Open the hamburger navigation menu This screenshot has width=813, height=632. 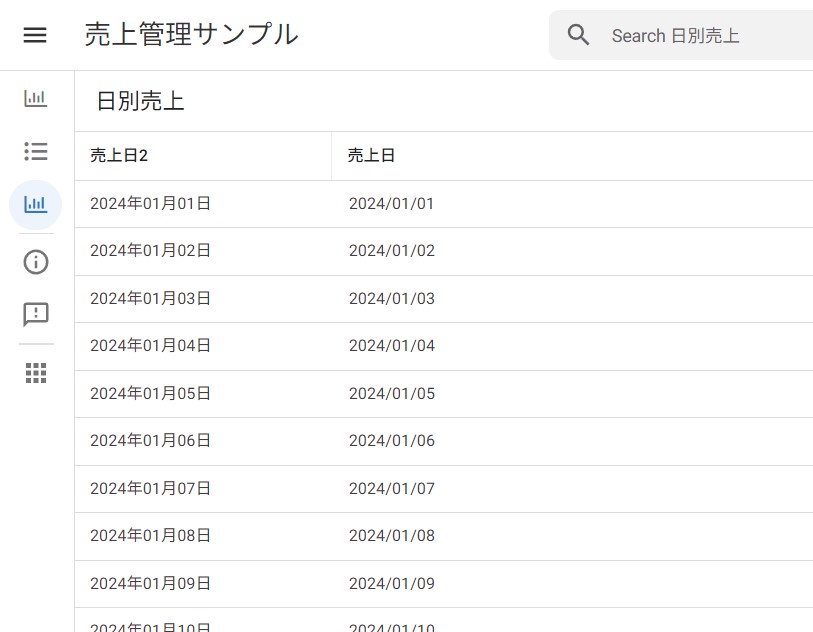pyautogui.click(x=35, y=35)
